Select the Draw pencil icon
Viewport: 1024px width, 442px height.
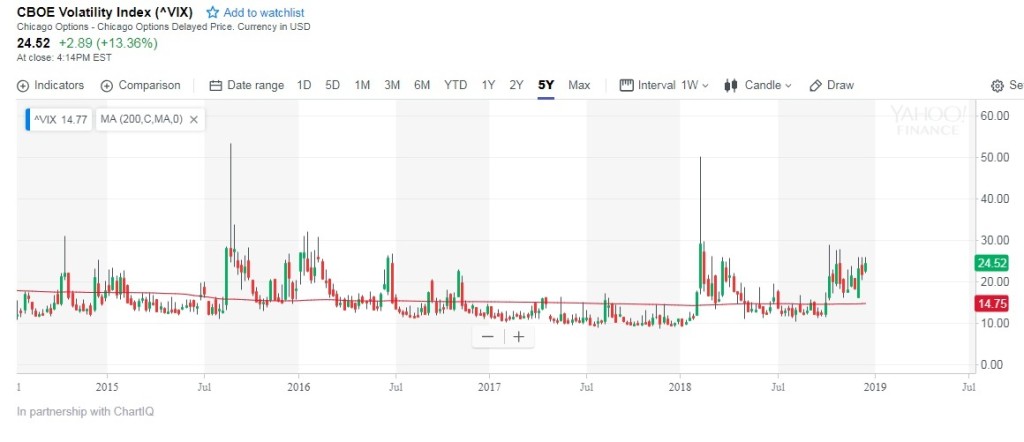tap(815, 86)
